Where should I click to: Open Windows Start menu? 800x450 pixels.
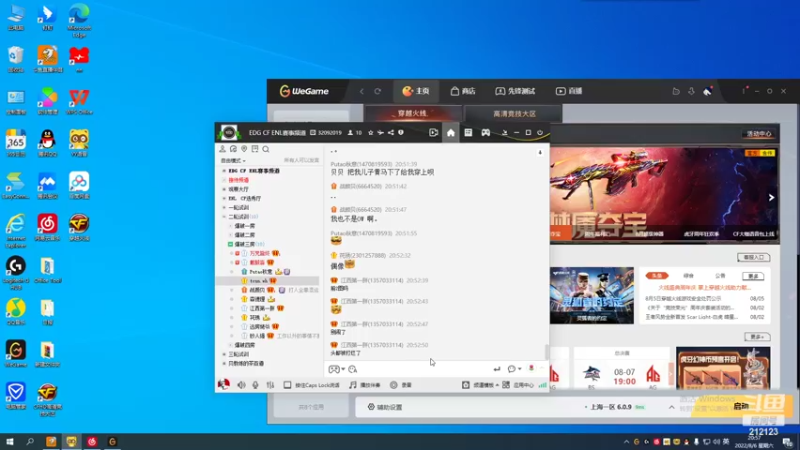pyautogui.click(x=10, y=442)
